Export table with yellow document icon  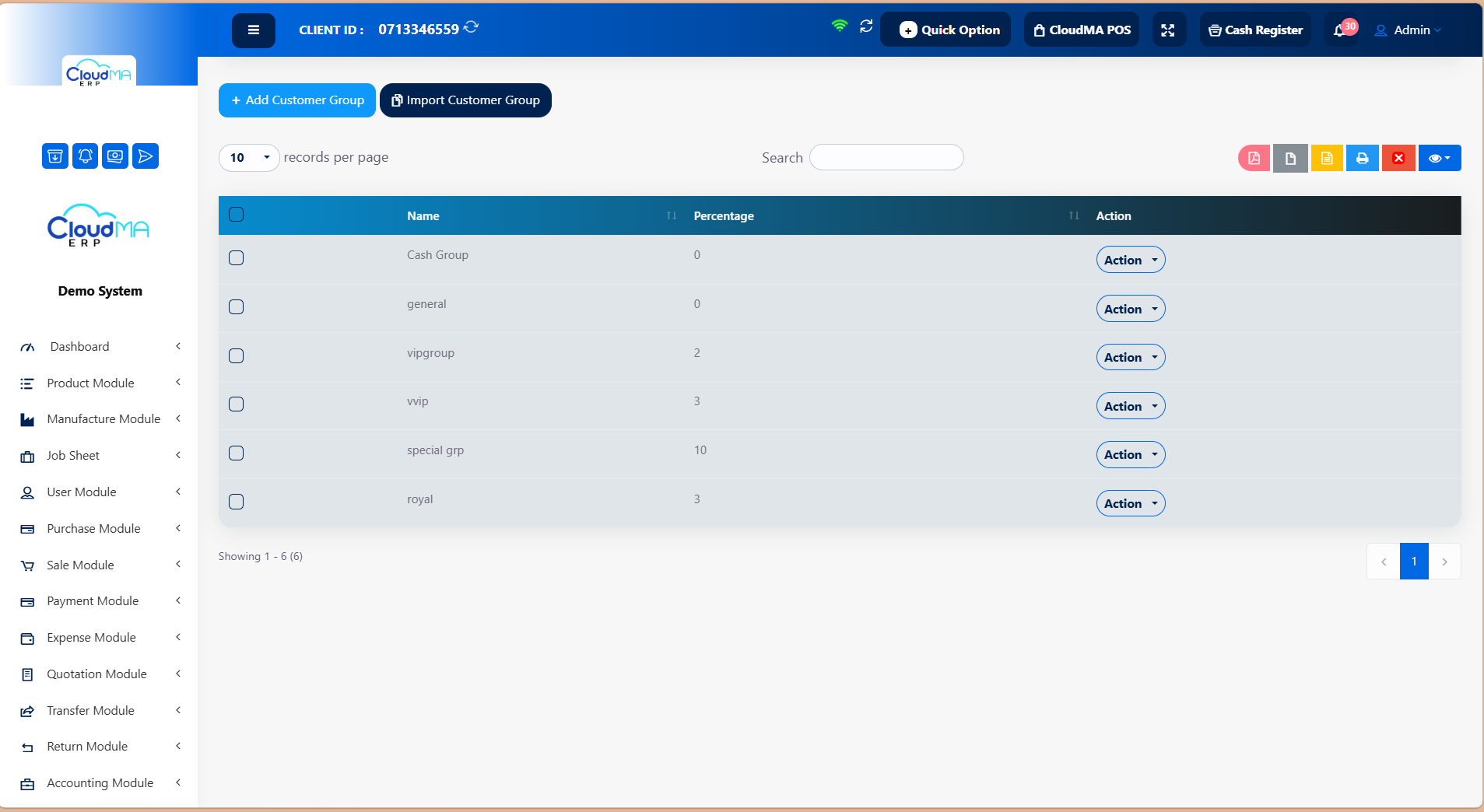point(1327,158)
